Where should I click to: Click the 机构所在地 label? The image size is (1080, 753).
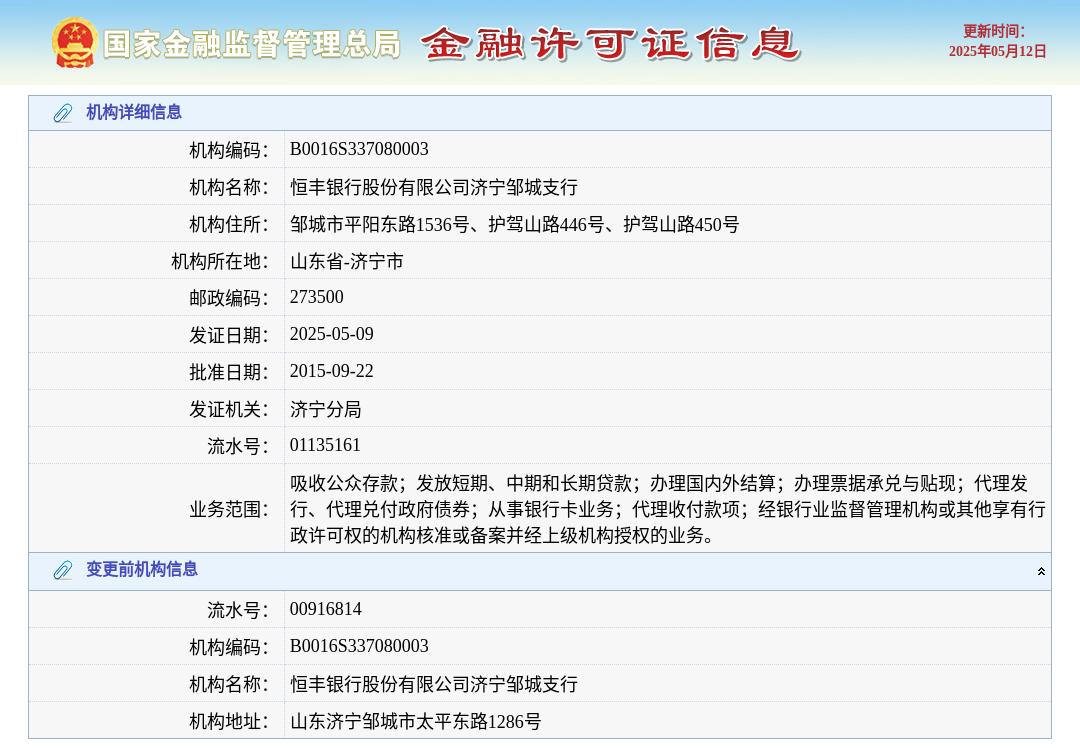[x=220, y=262]
